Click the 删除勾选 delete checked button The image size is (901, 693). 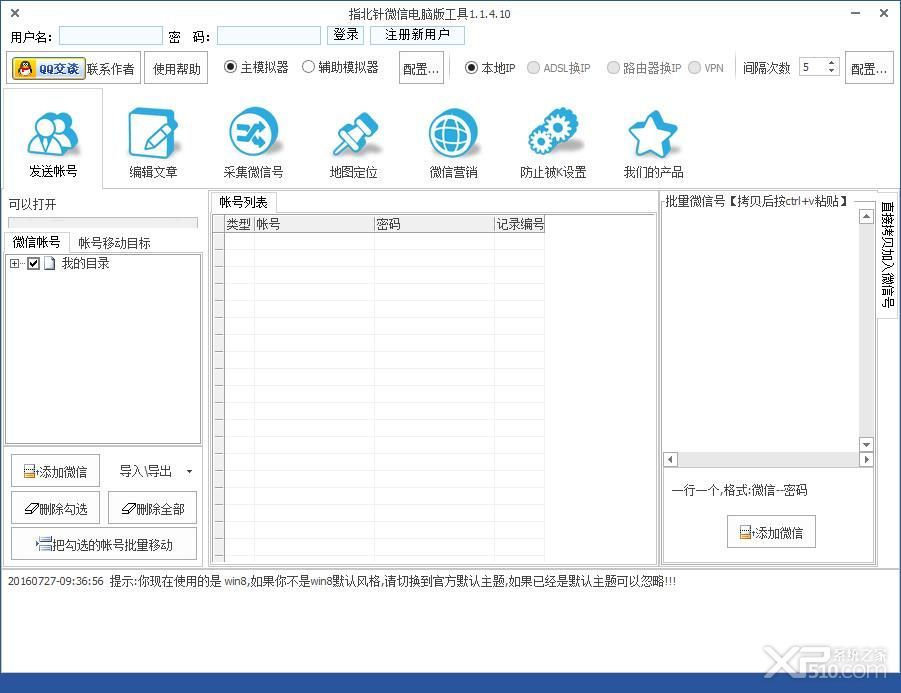tap(56, 508)
